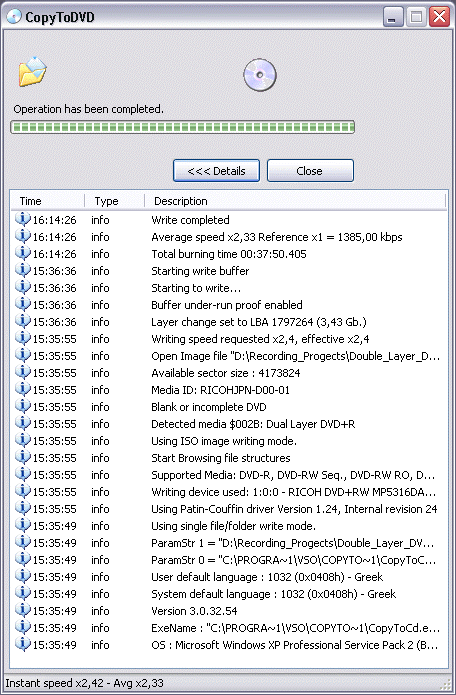Select the Using ISO image writing mode row
456x695 pixels.
click(229, 441)
